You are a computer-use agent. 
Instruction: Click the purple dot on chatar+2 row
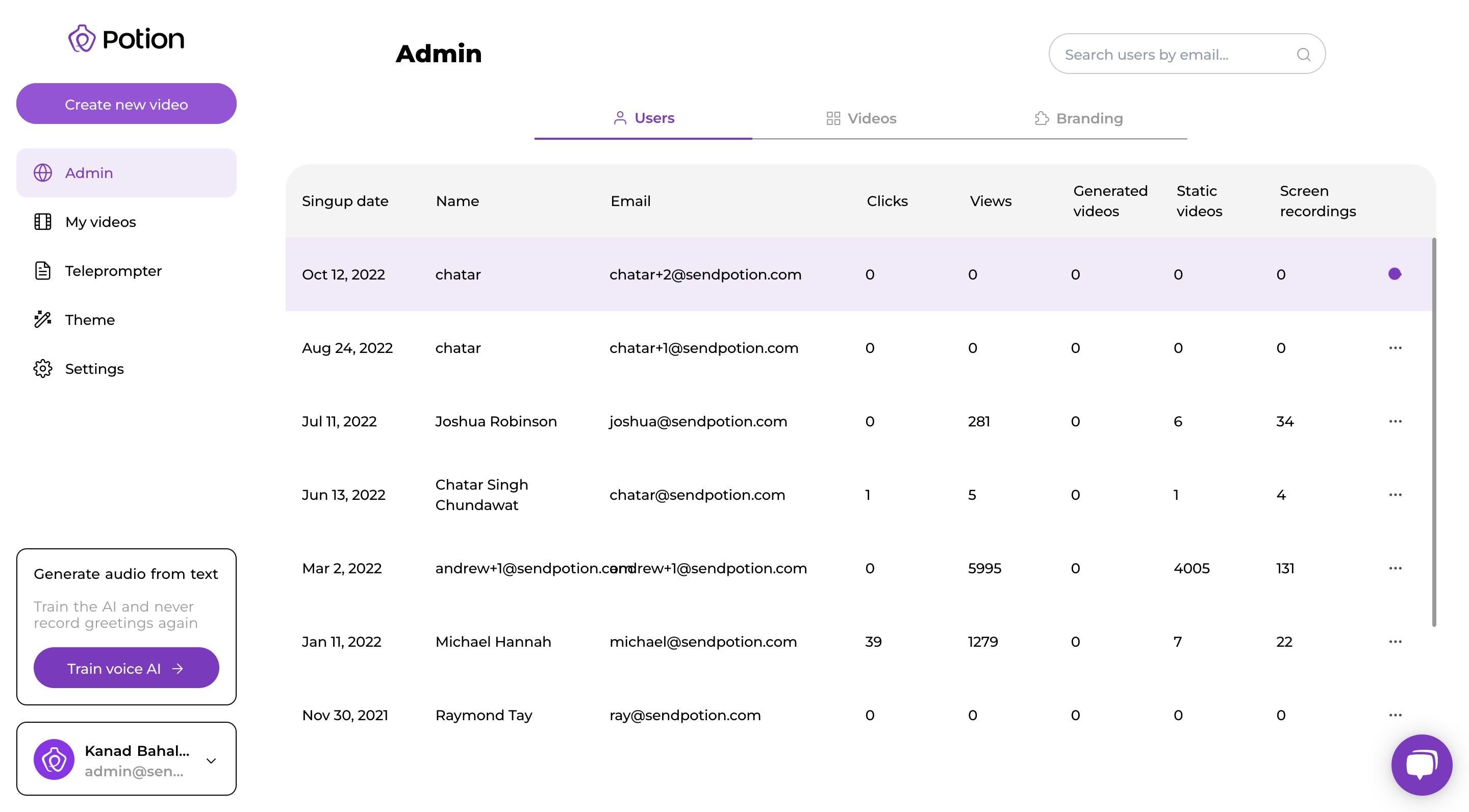pos(1395,274)
